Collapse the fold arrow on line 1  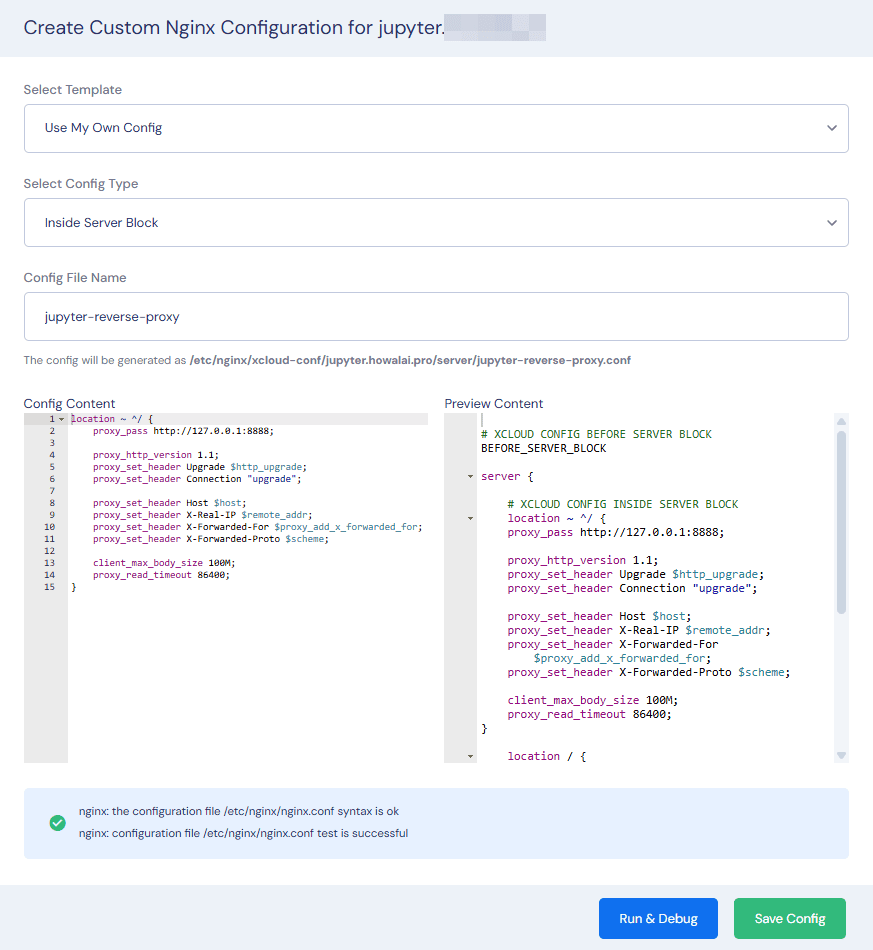coord(61,419)
